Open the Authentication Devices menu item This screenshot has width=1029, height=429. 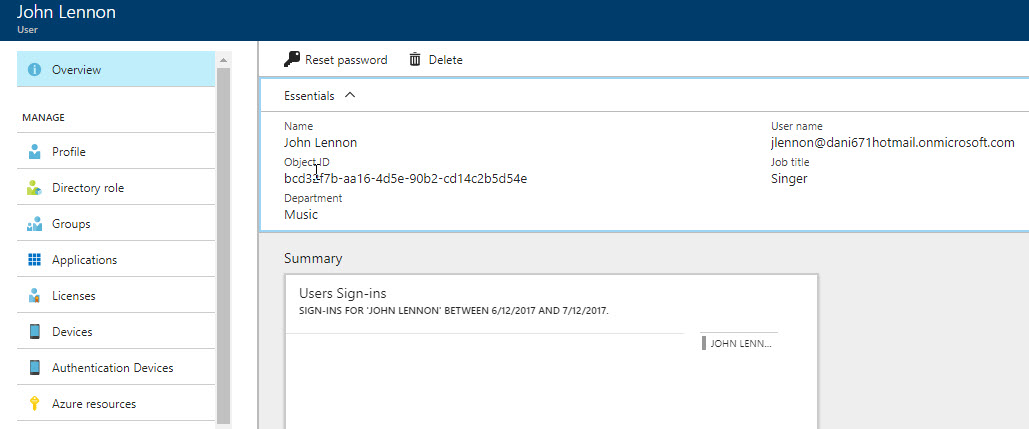[112, 368]
